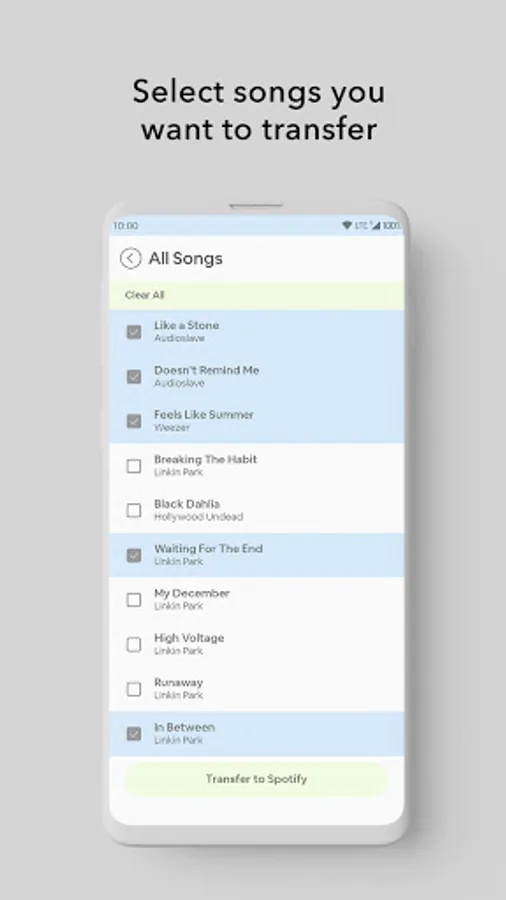Check the Breaking The Habit checkbox
Screen dimensions: 506x900
point(134,466)
